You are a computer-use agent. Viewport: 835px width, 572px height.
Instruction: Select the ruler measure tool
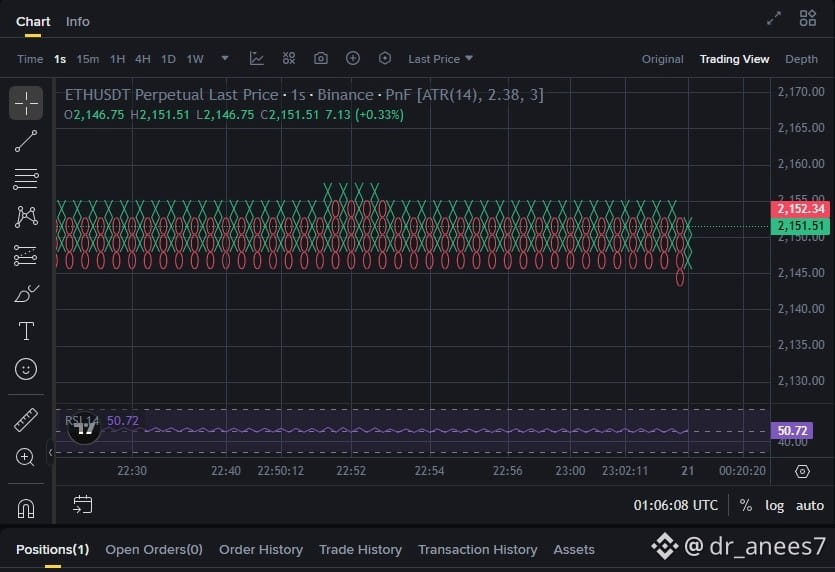pos(26,419)
